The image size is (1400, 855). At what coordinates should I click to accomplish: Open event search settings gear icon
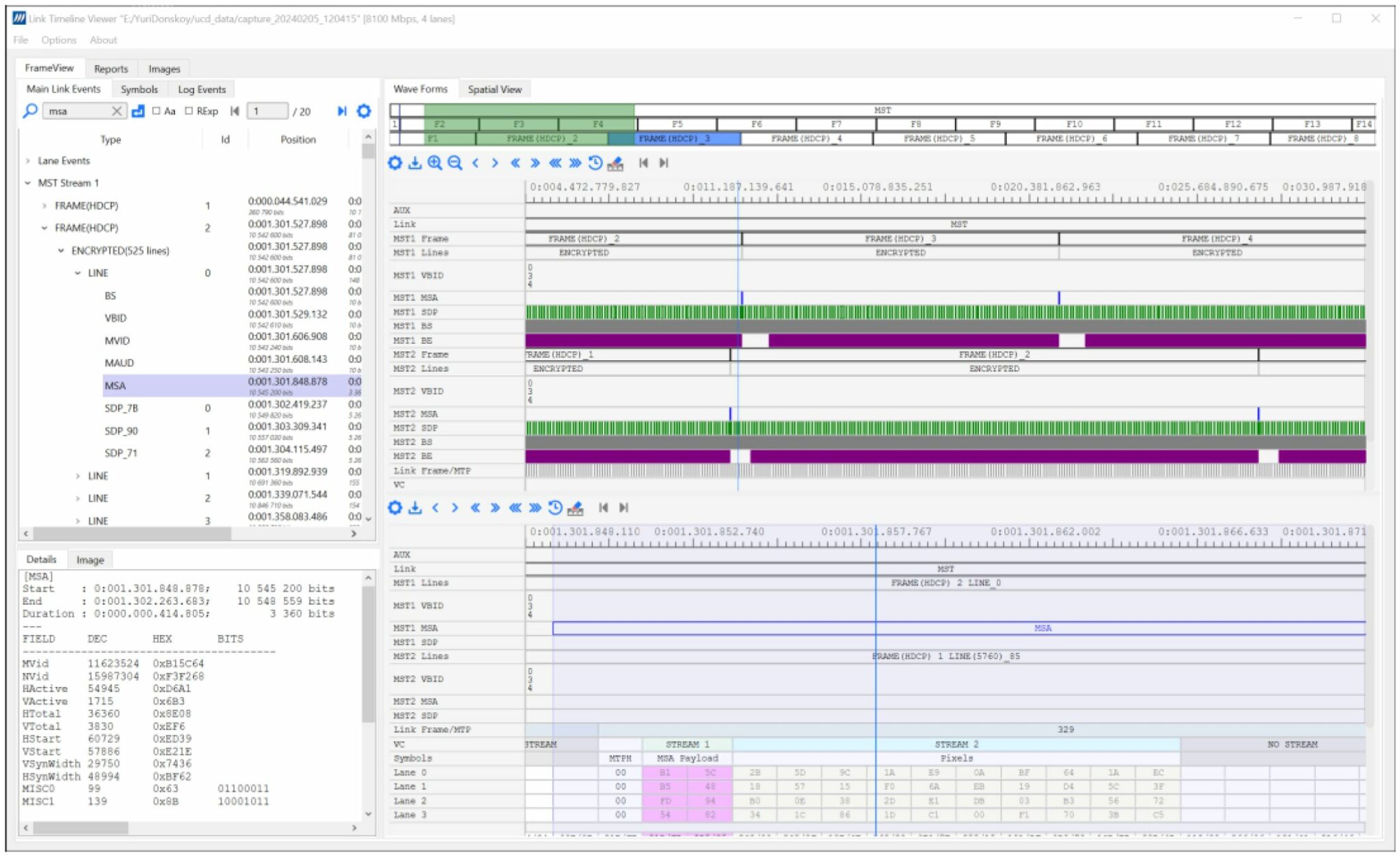click(364, 111)
